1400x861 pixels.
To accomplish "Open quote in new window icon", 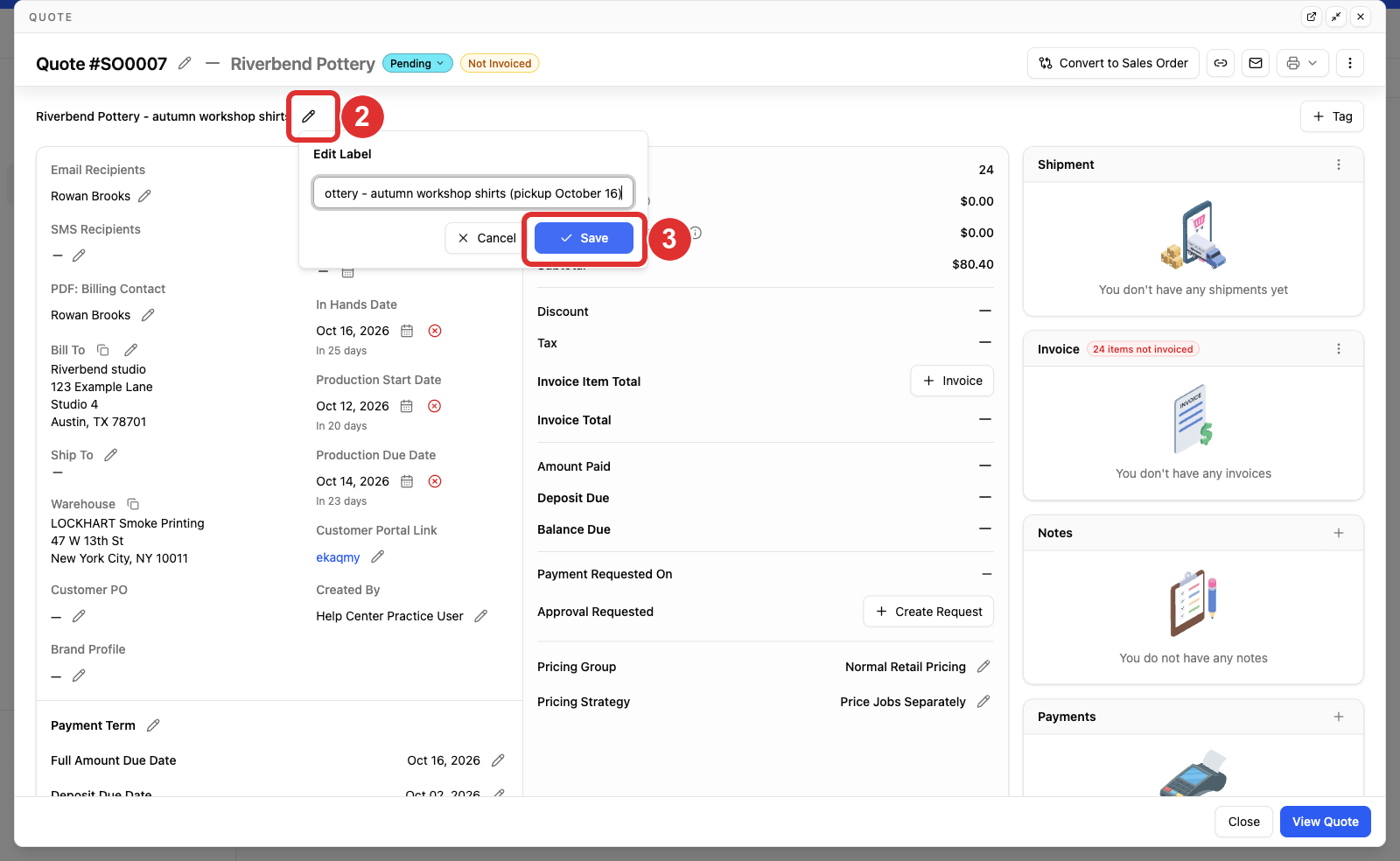I will tap(1312, 17).
